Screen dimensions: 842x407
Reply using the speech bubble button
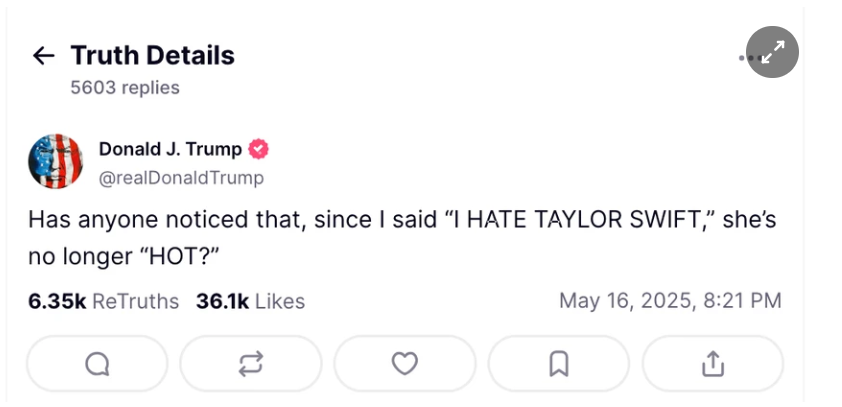click(97, 364)
